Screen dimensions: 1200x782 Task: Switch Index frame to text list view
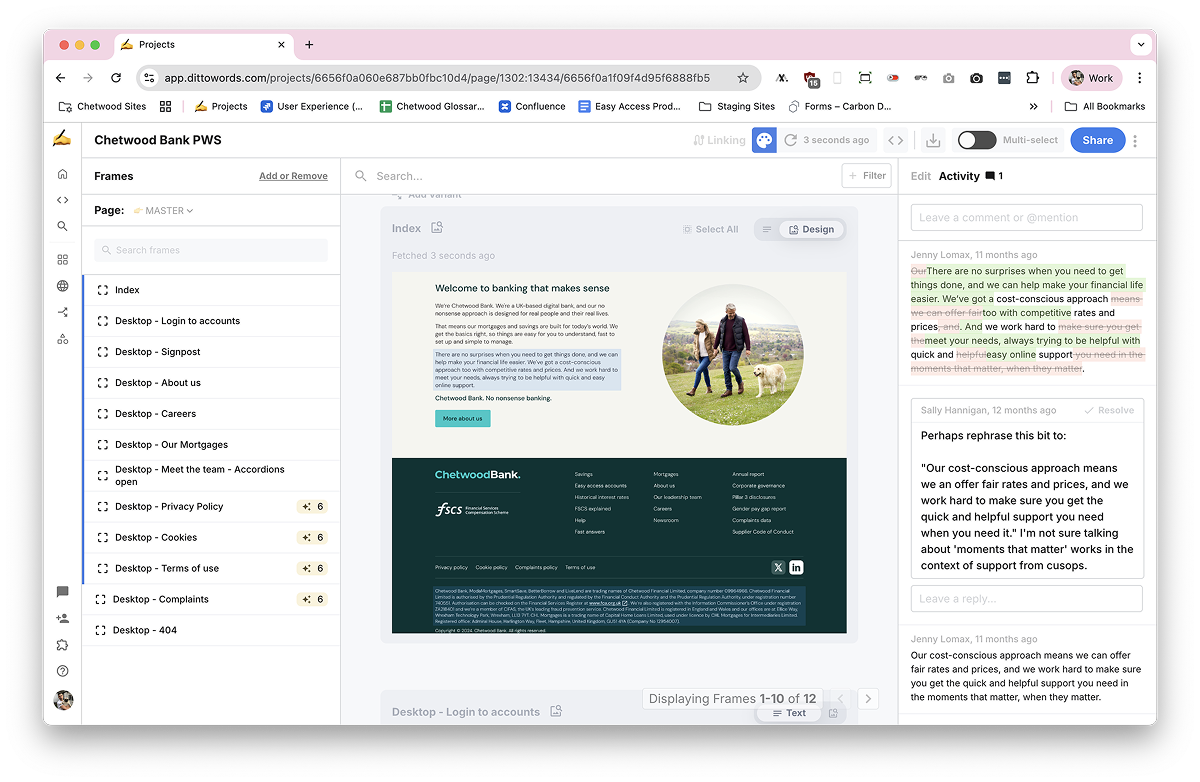point(767,230)
